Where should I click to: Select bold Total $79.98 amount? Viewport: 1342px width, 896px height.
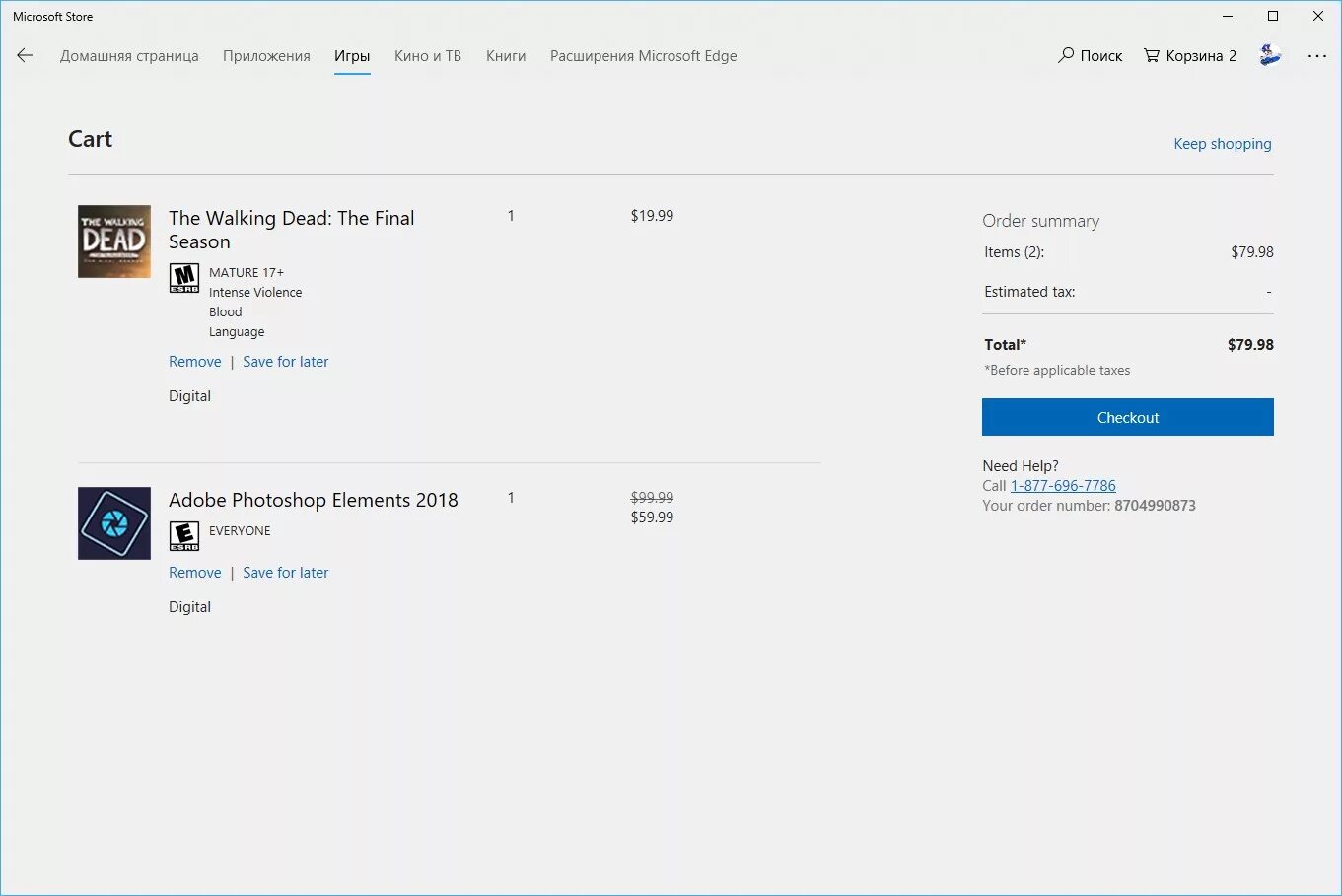point(1250,345)
